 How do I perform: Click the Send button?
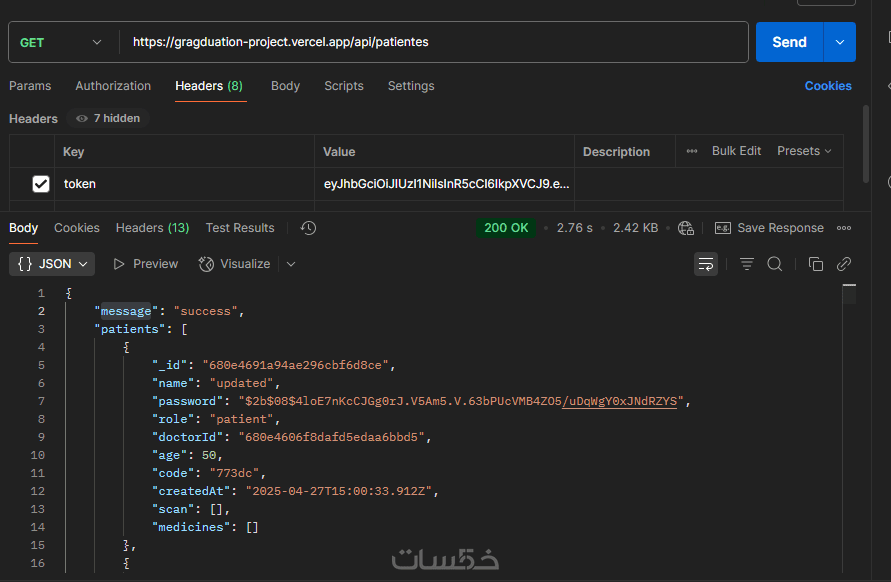tap(788, 42)
